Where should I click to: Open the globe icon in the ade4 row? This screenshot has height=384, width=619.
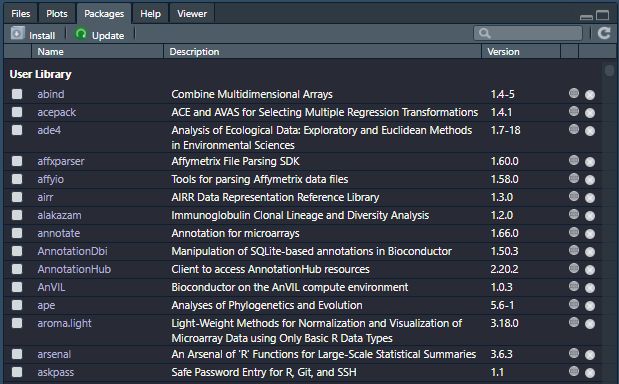(574, 130)
